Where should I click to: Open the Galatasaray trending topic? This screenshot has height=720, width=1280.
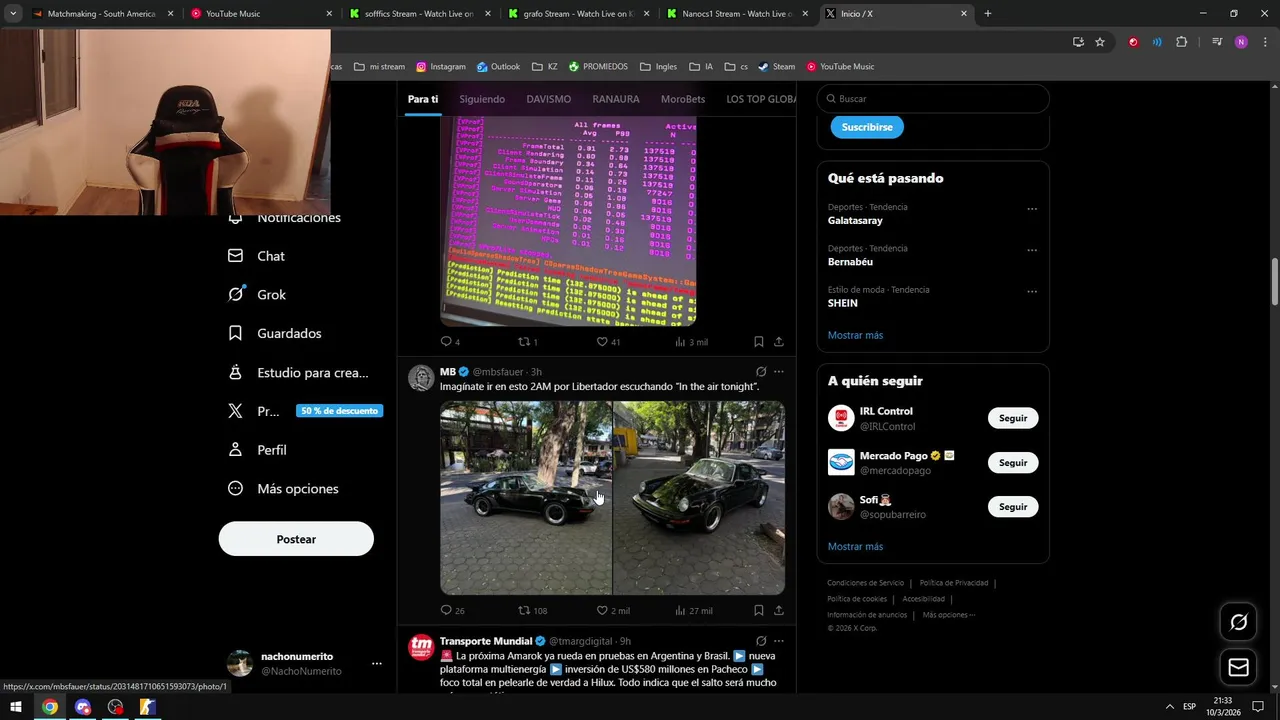click(855, 220)
